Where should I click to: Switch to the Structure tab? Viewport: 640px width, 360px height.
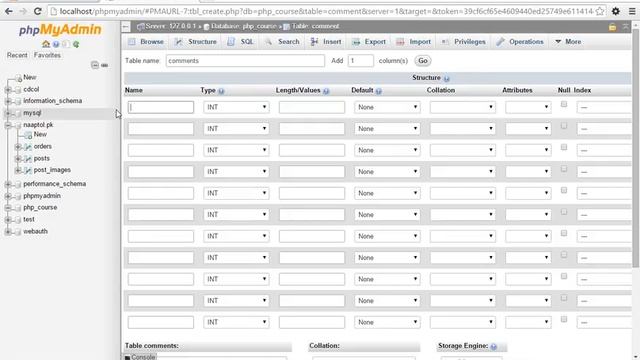click(196, 42)
